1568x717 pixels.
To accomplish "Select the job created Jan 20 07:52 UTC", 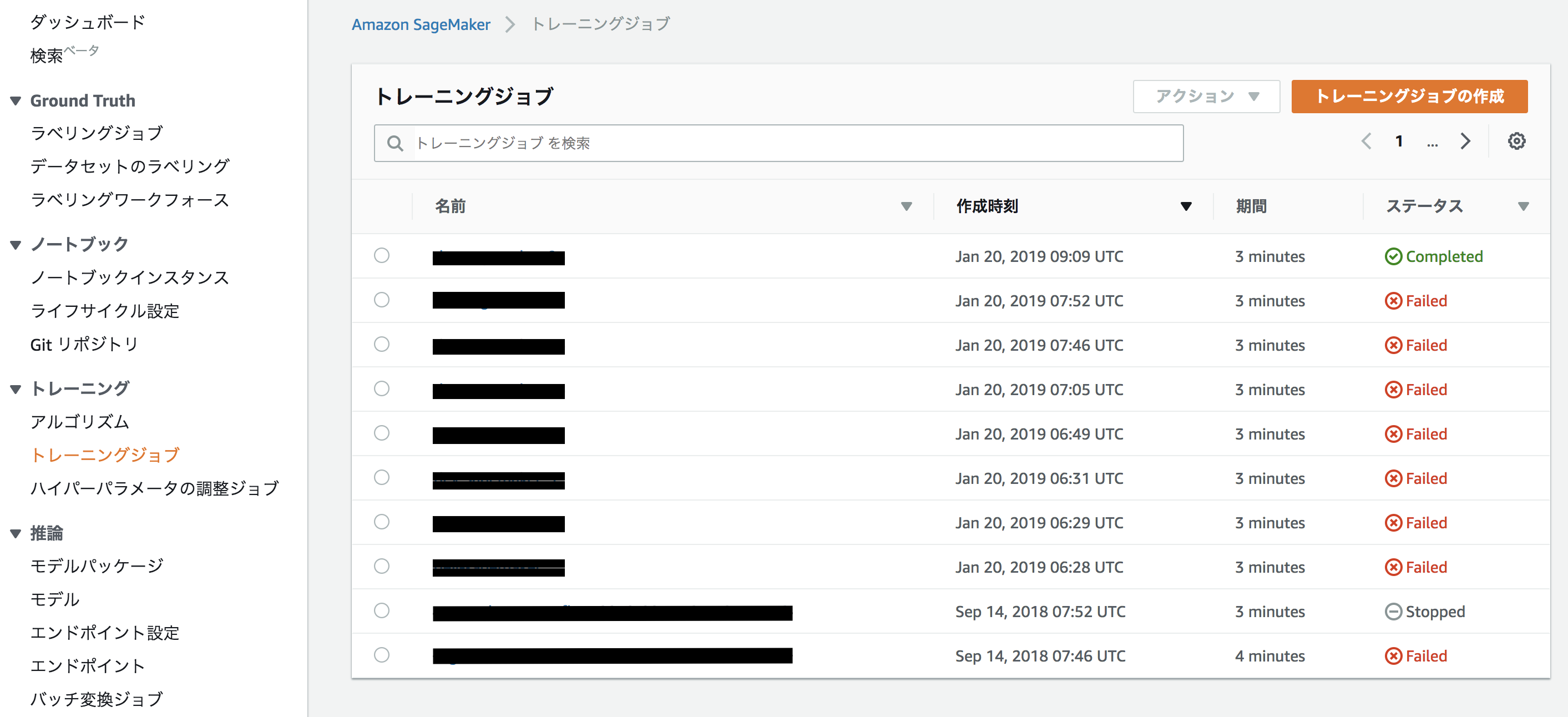I will pos(382,300).
